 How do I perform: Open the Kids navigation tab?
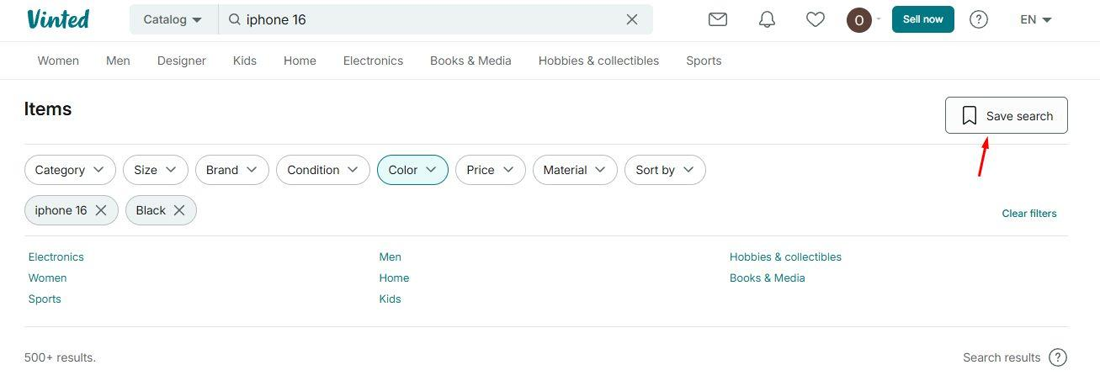(x=245, y=61)
